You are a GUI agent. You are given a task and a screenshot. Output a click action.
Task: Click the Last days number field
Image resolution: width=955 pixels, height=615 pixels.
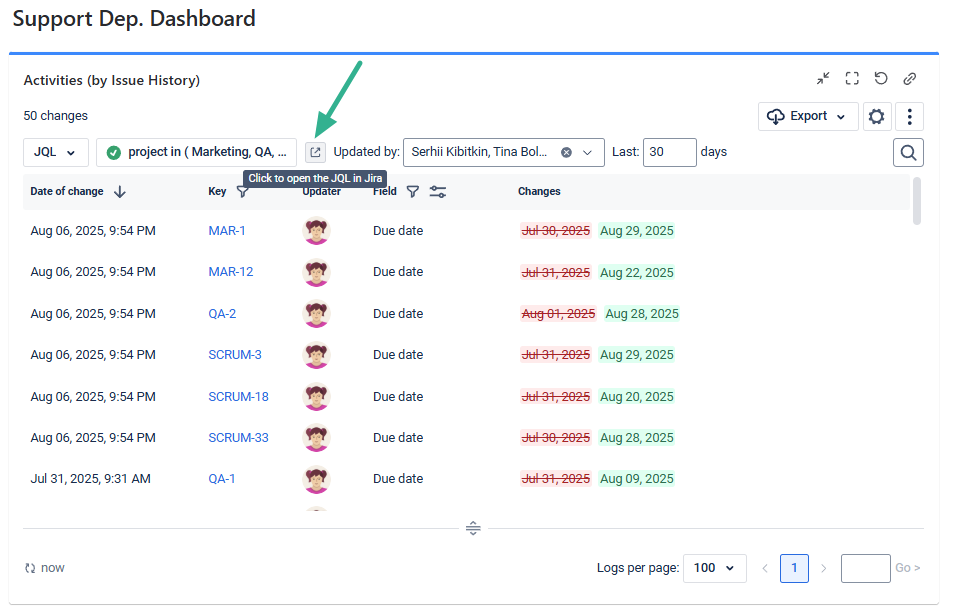click(669, 152)
